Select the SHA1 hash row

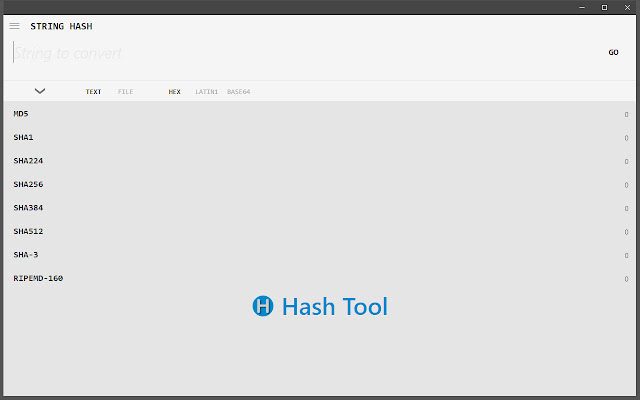coord(320,138)
